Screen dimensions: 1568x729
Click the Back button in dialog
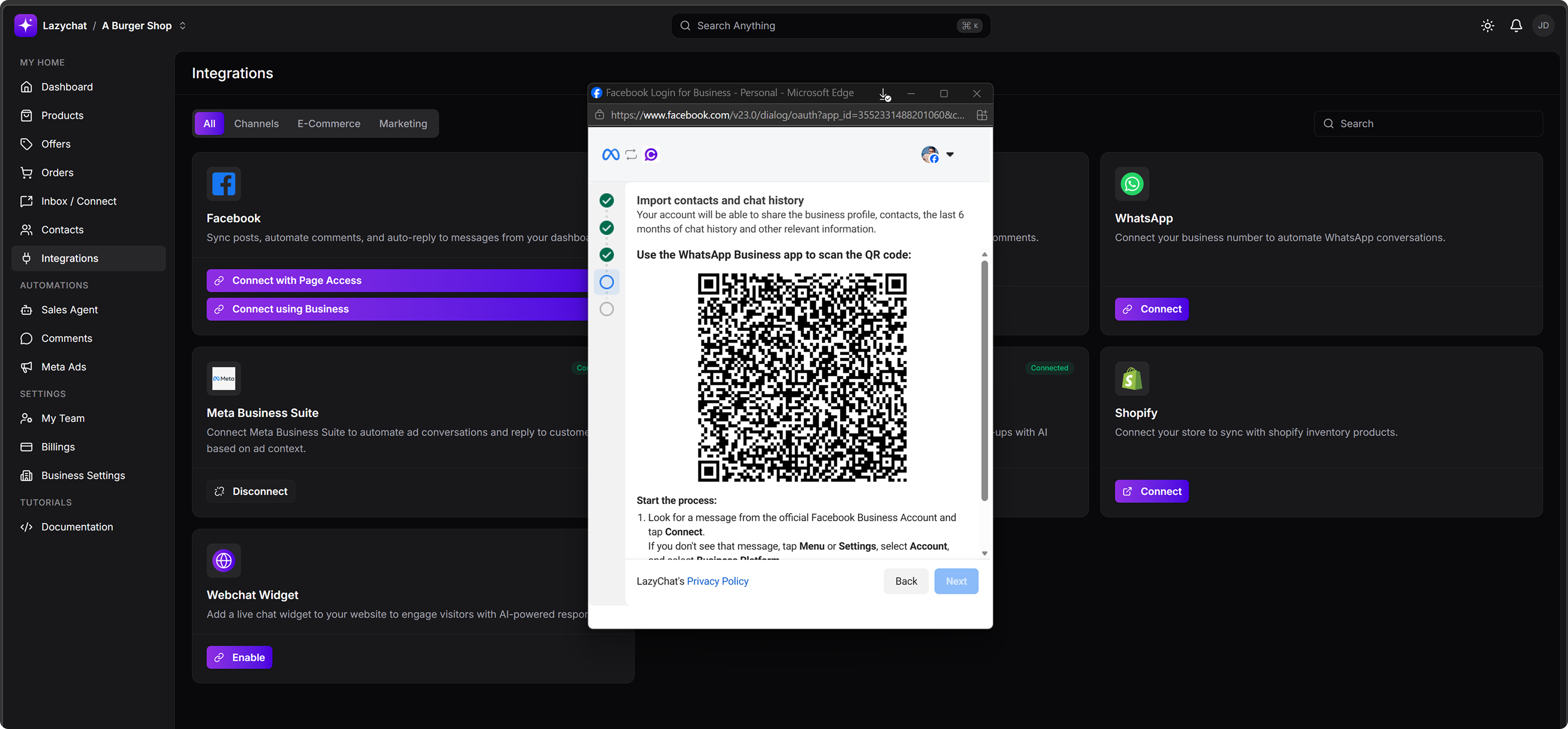point(906,581)
